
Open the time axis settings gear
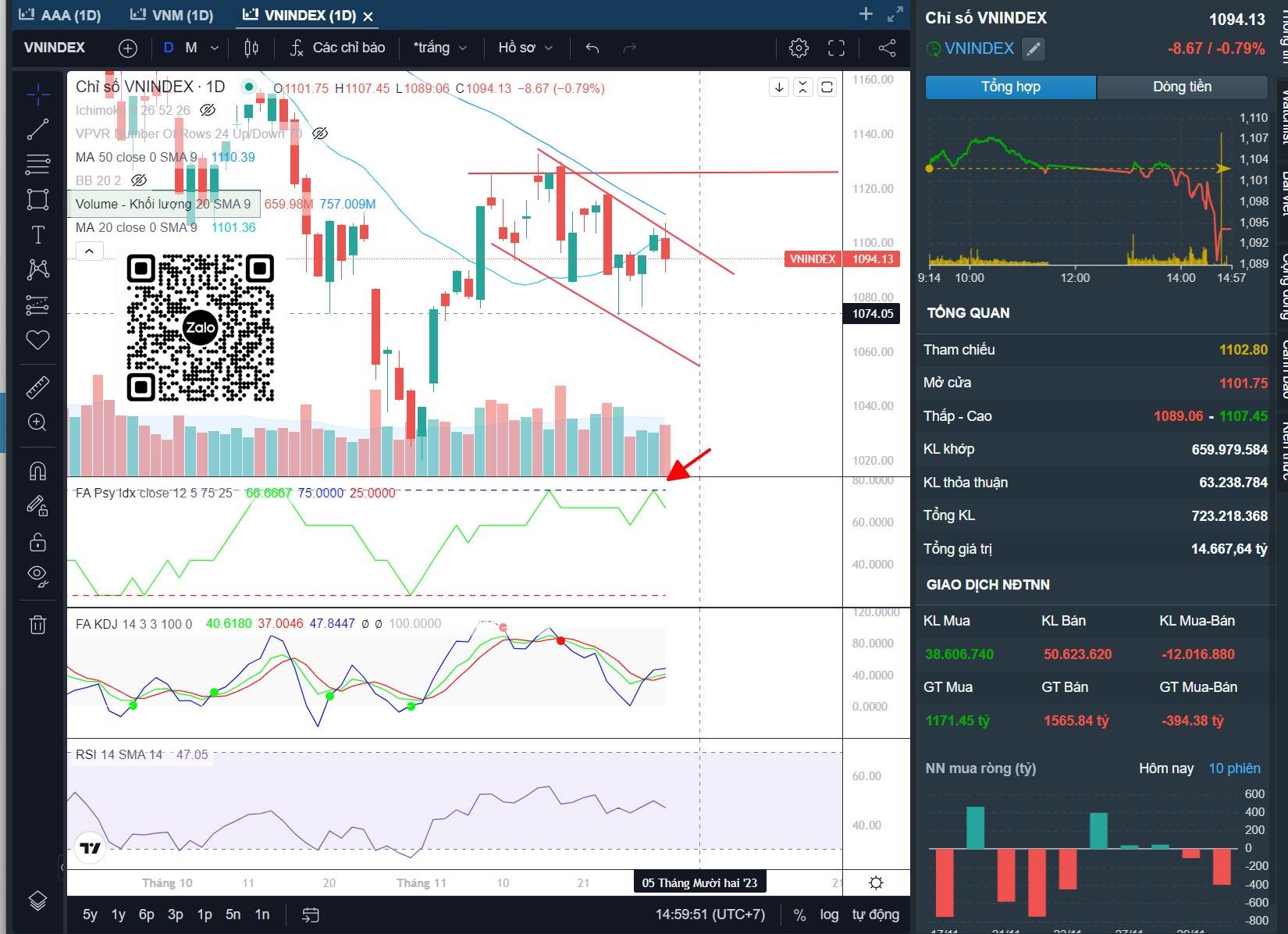tap(876, 882)
